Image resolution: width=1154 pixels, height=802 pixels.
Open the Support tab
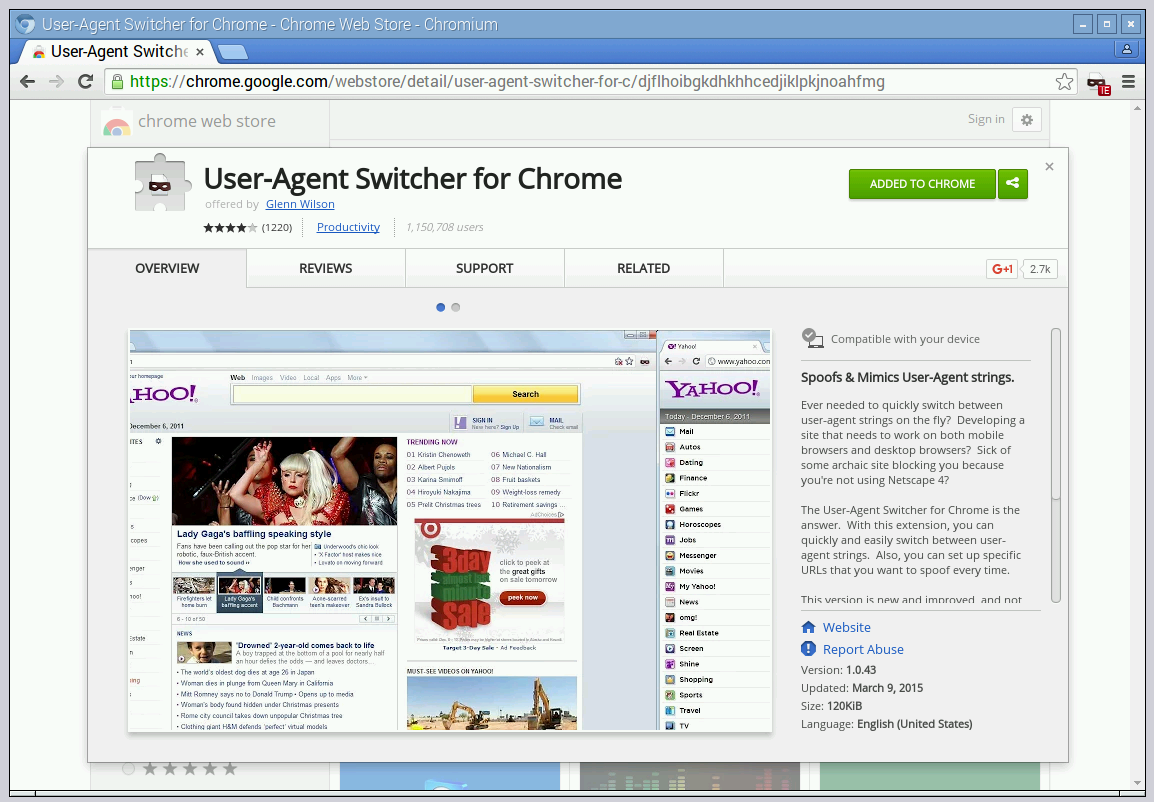point(485,269)
